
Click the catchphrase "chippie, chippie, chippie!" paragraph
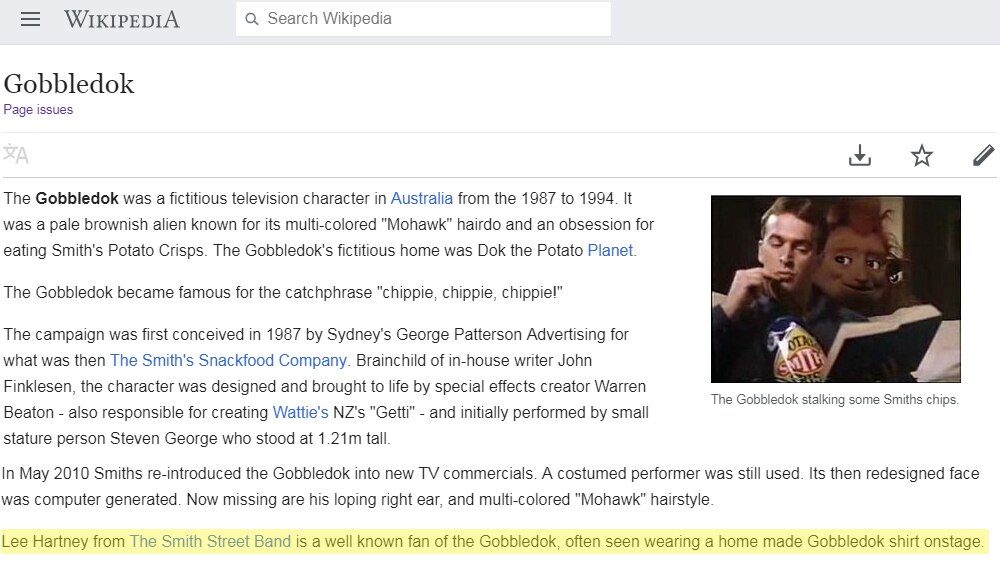(x=283, y=293)
